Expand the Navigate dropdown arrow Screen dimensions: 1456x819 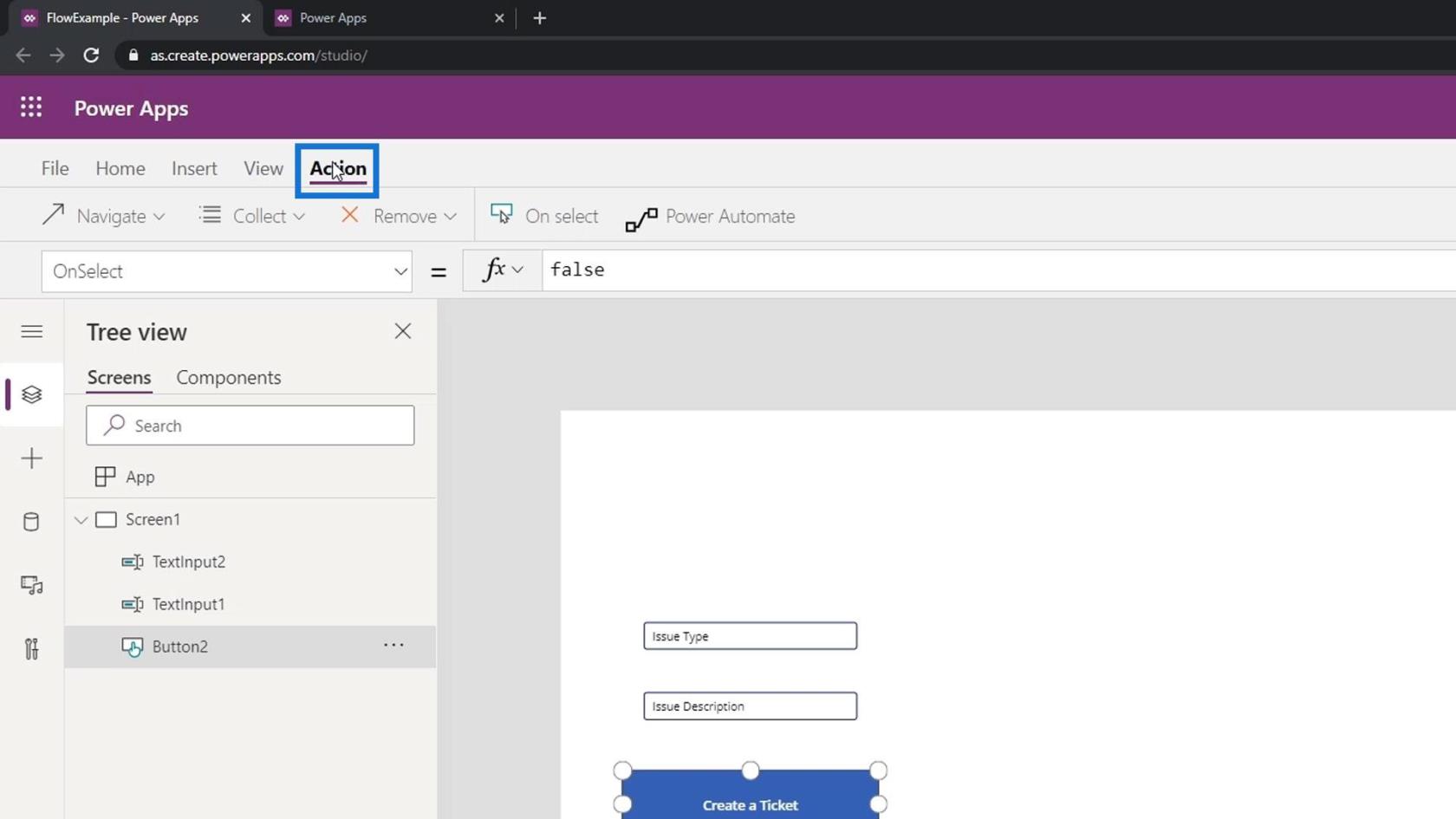pos(159,217)
